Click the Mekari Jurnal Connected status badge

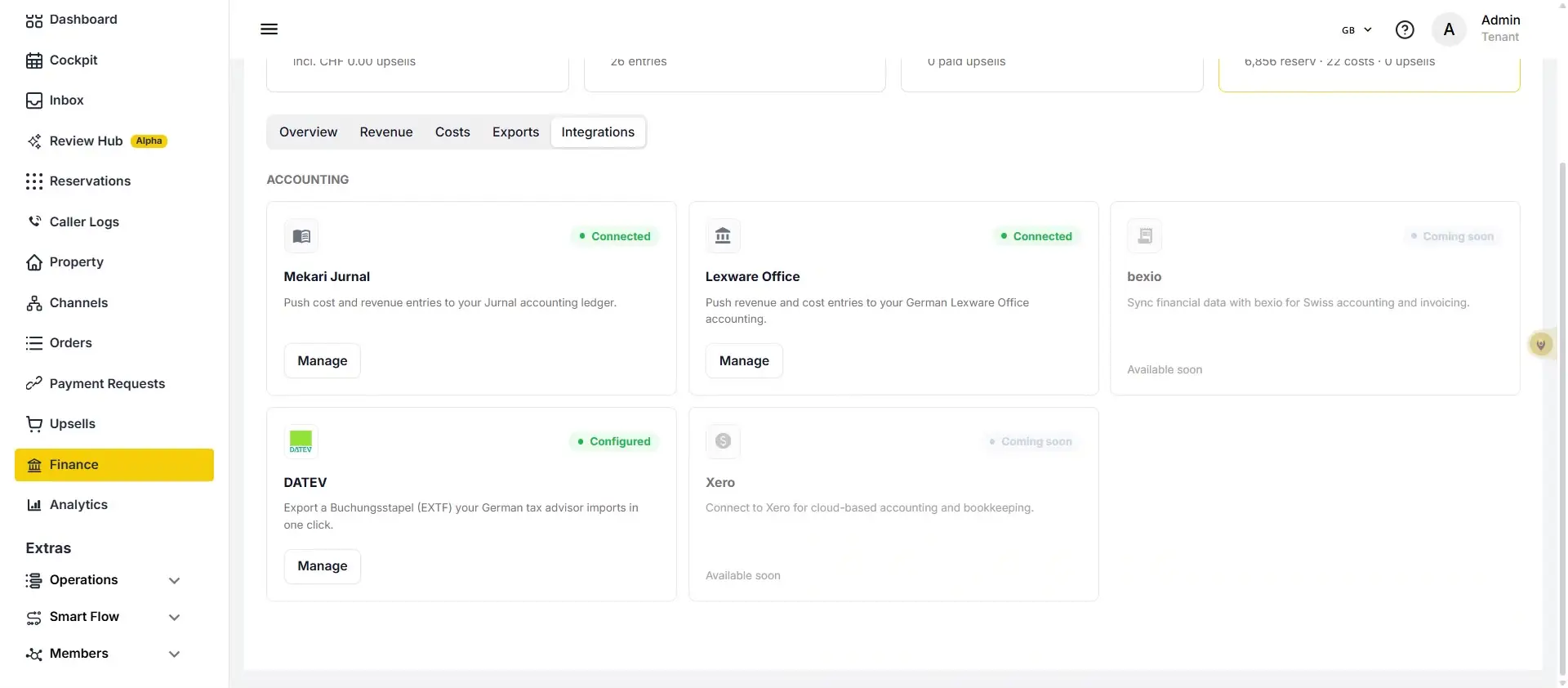point(614,236)
